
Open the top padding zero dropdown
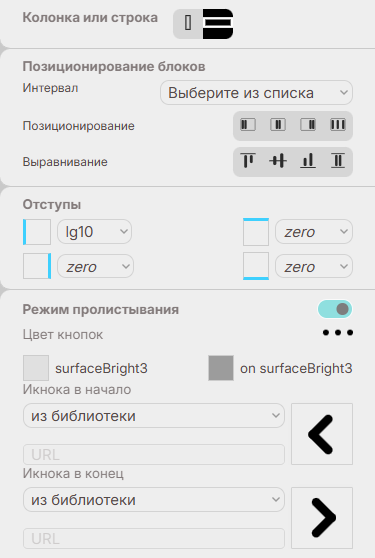coord(314,232)
